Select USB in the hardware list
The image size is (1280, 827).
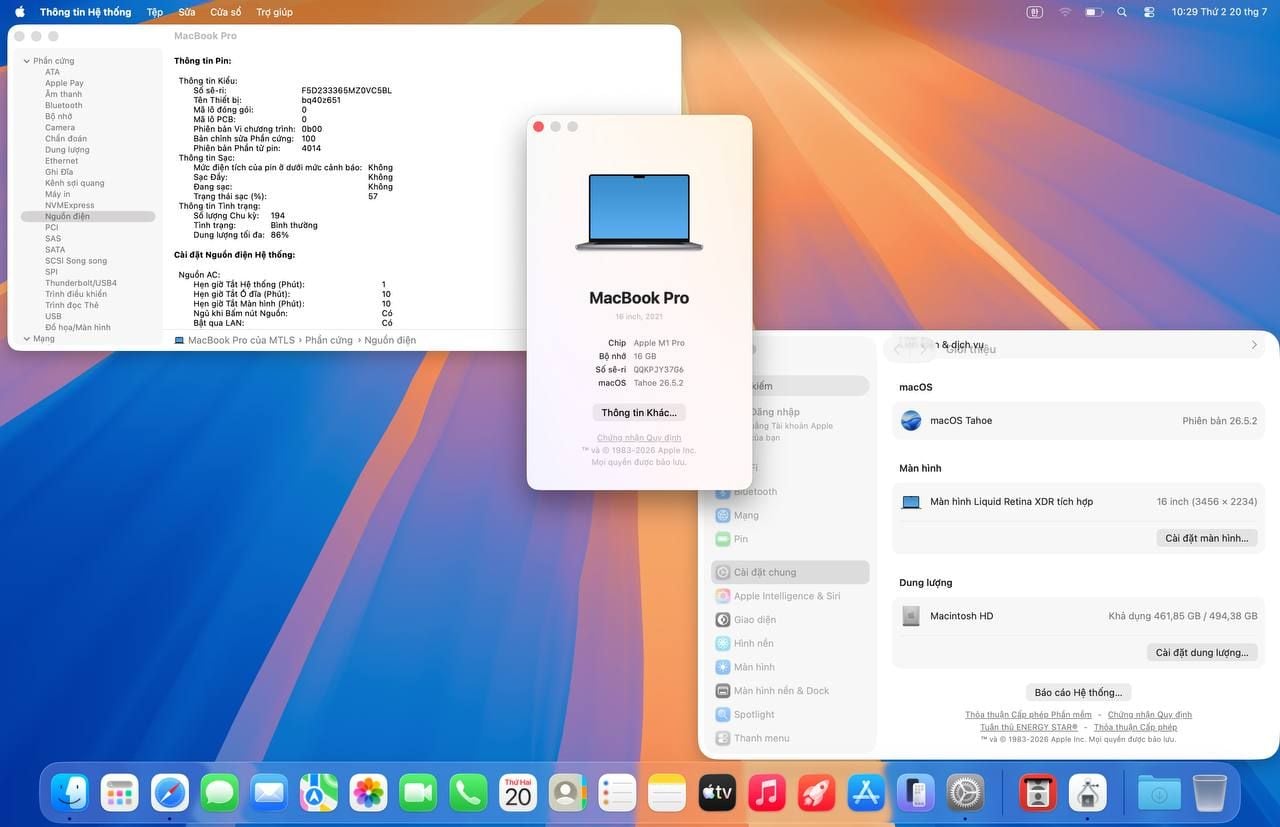tap(53, 316)
